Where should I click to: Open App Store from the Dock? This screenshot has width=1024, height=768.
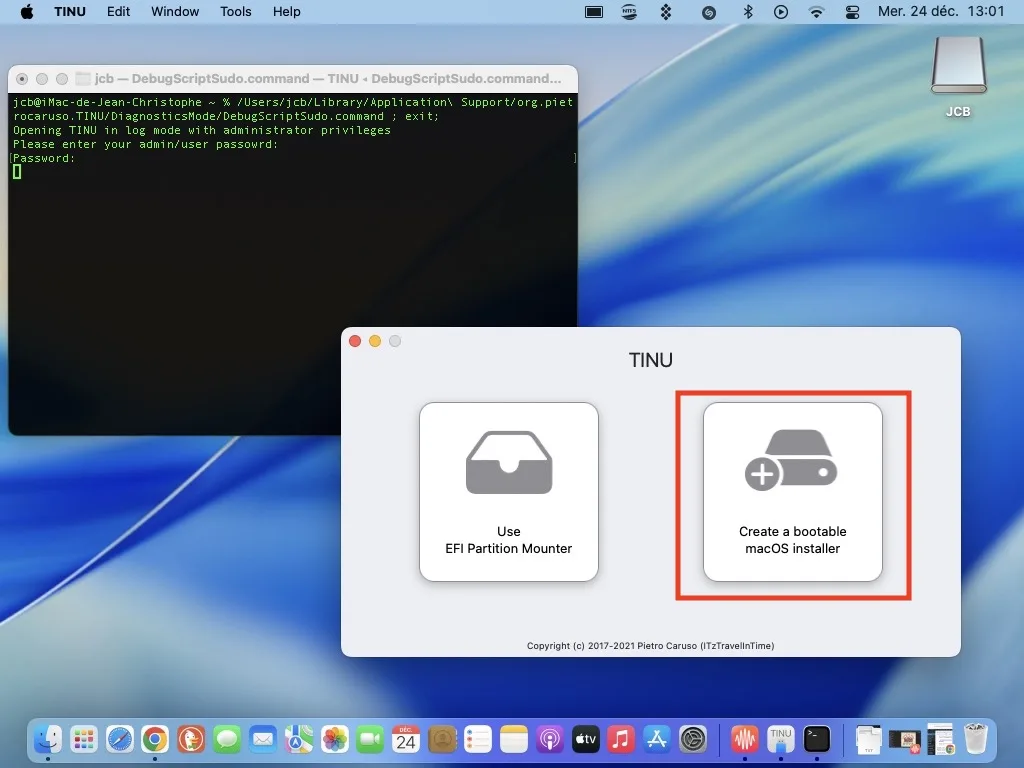[x=656, y=739]
